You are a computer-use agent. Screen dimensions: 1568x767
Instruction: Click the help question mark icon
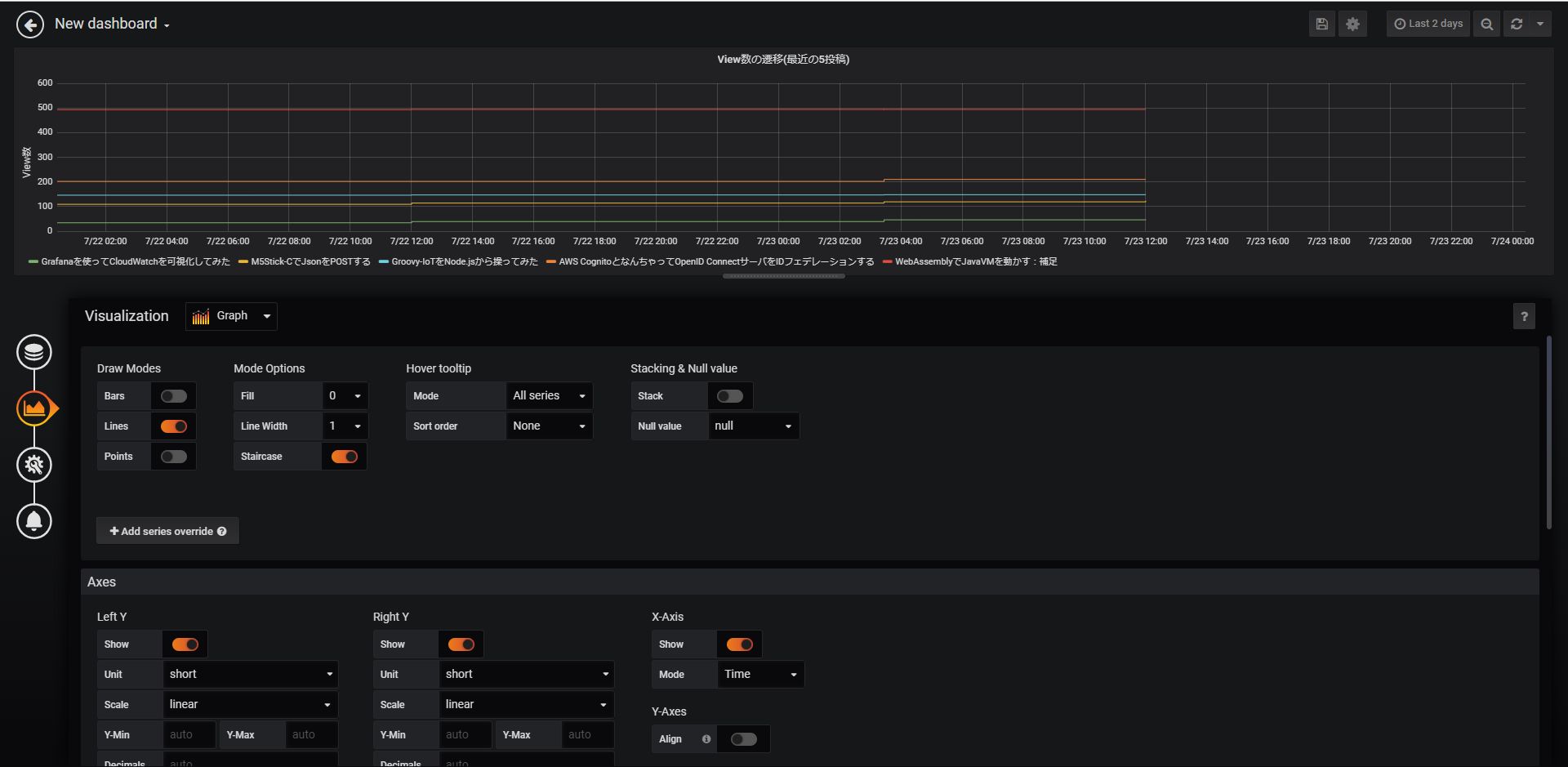coord(1524,316)
